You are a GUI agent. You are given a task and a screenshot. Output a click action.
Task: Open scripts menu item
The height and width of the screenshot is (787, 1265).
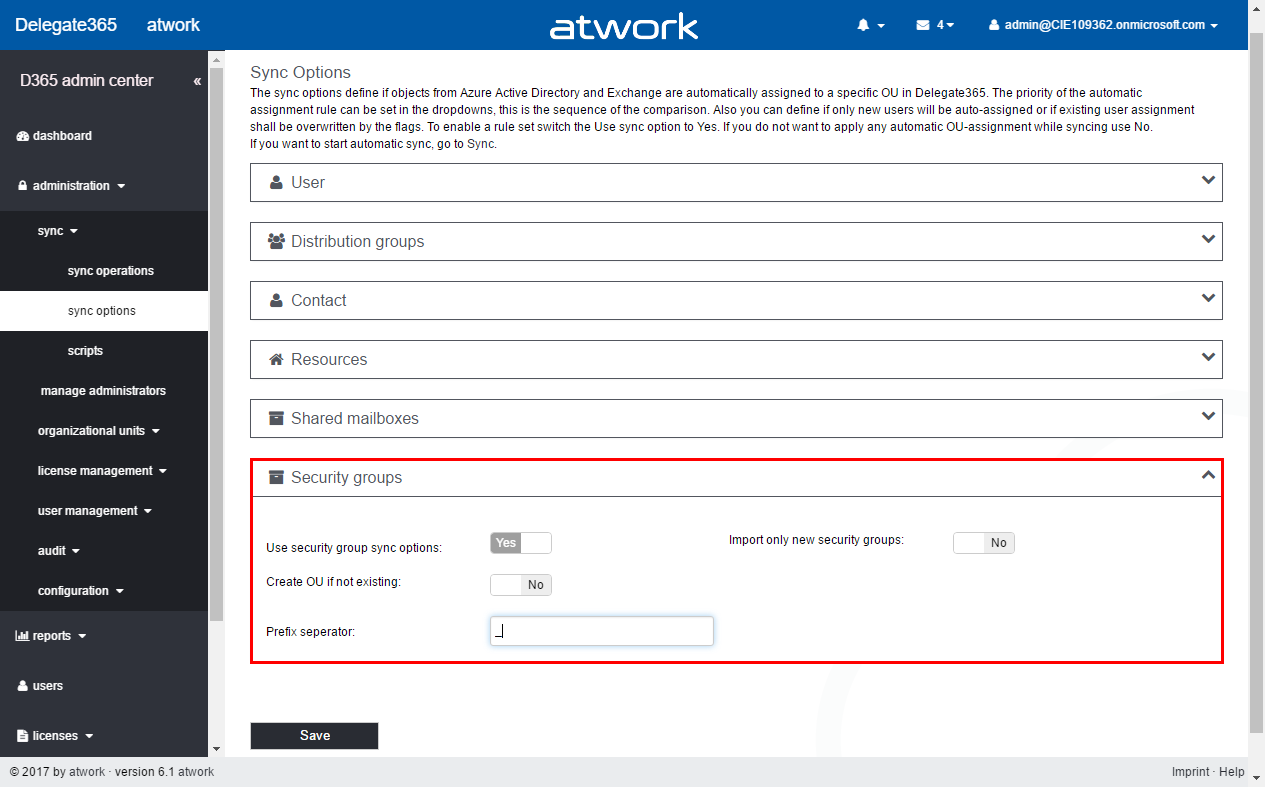(x=85, y=351)
